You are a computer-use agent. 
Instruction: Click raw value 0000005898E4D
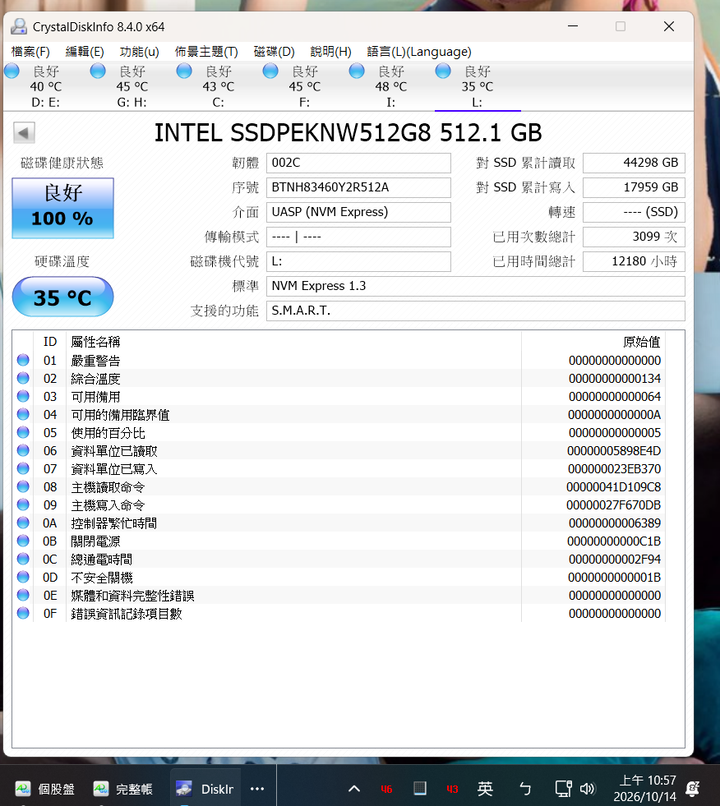[614, 451]
